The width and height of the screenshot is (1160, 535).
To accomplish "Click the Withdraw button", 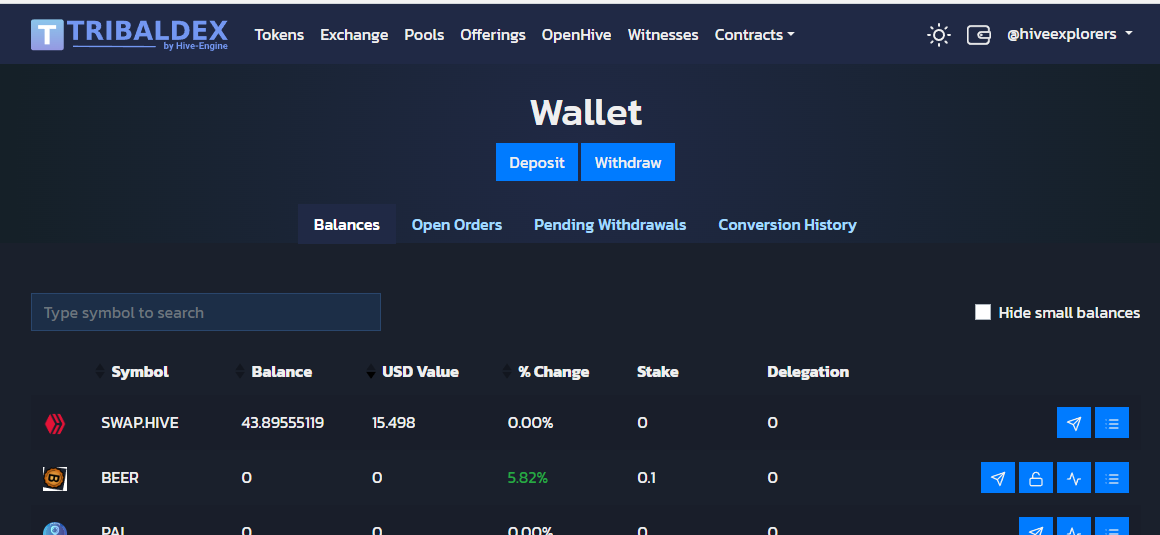I will point(628,162).
